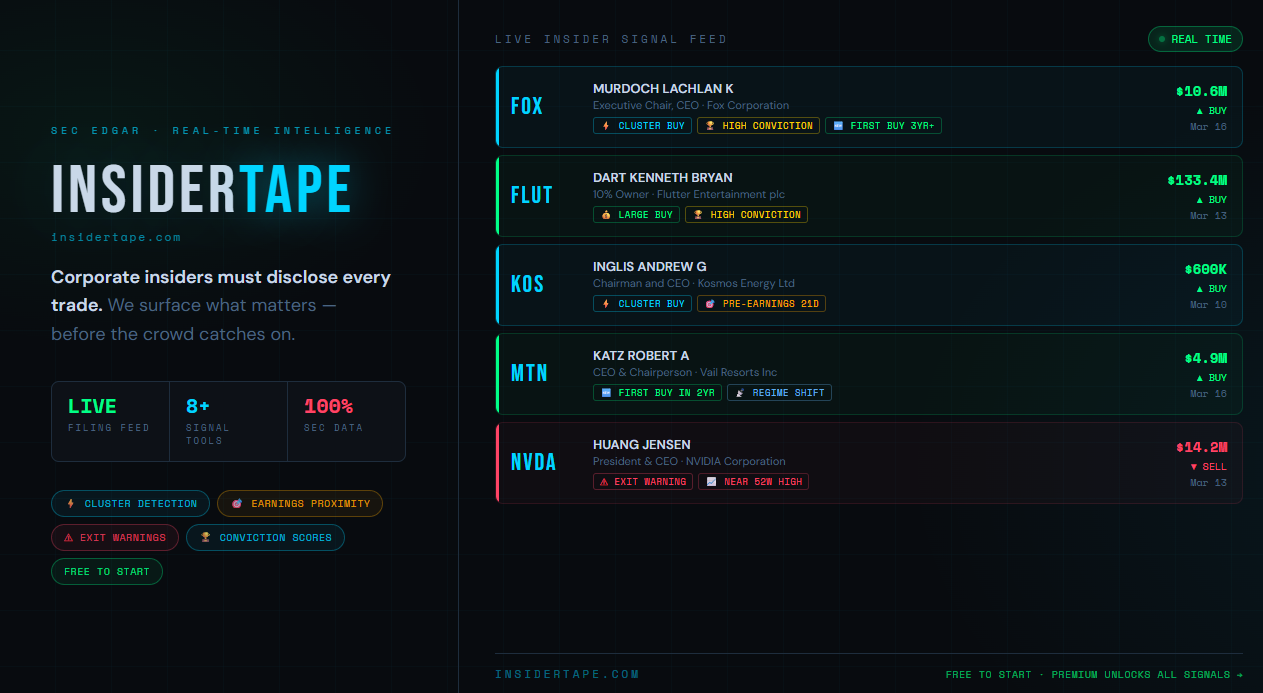Click the money bag icon on LARGE BUY badge
The height and width of the screenshot is (693, 1263).
[605, 214]
